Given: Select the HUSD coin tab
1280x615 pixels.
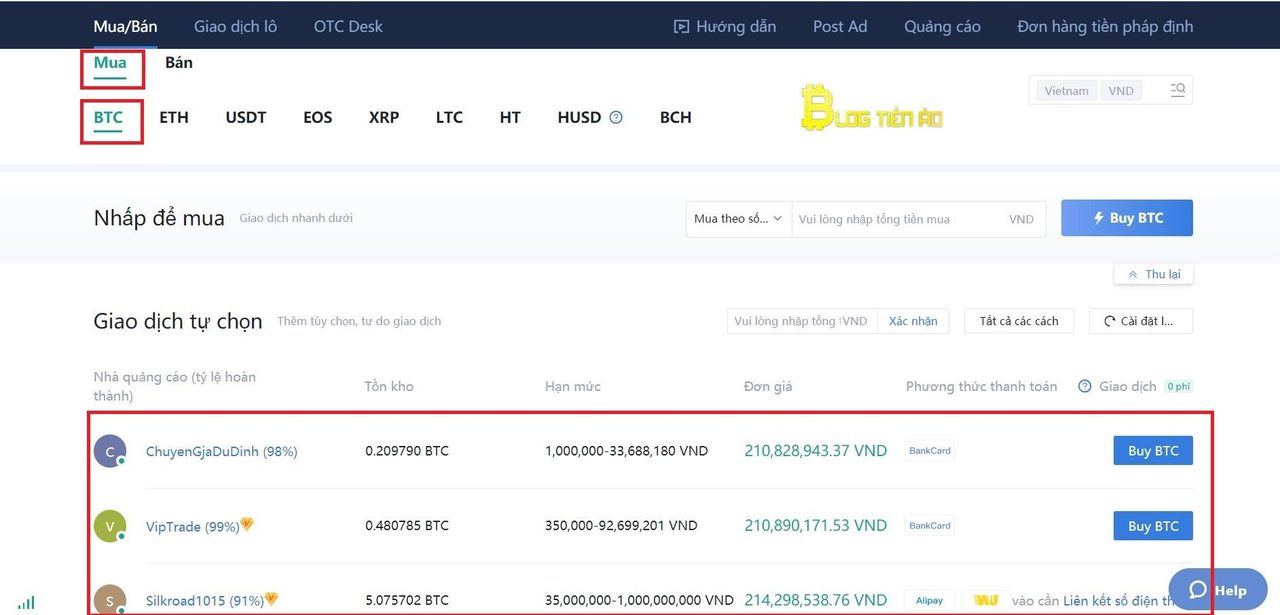Looking at the screenshot, I should click(579, 117).
